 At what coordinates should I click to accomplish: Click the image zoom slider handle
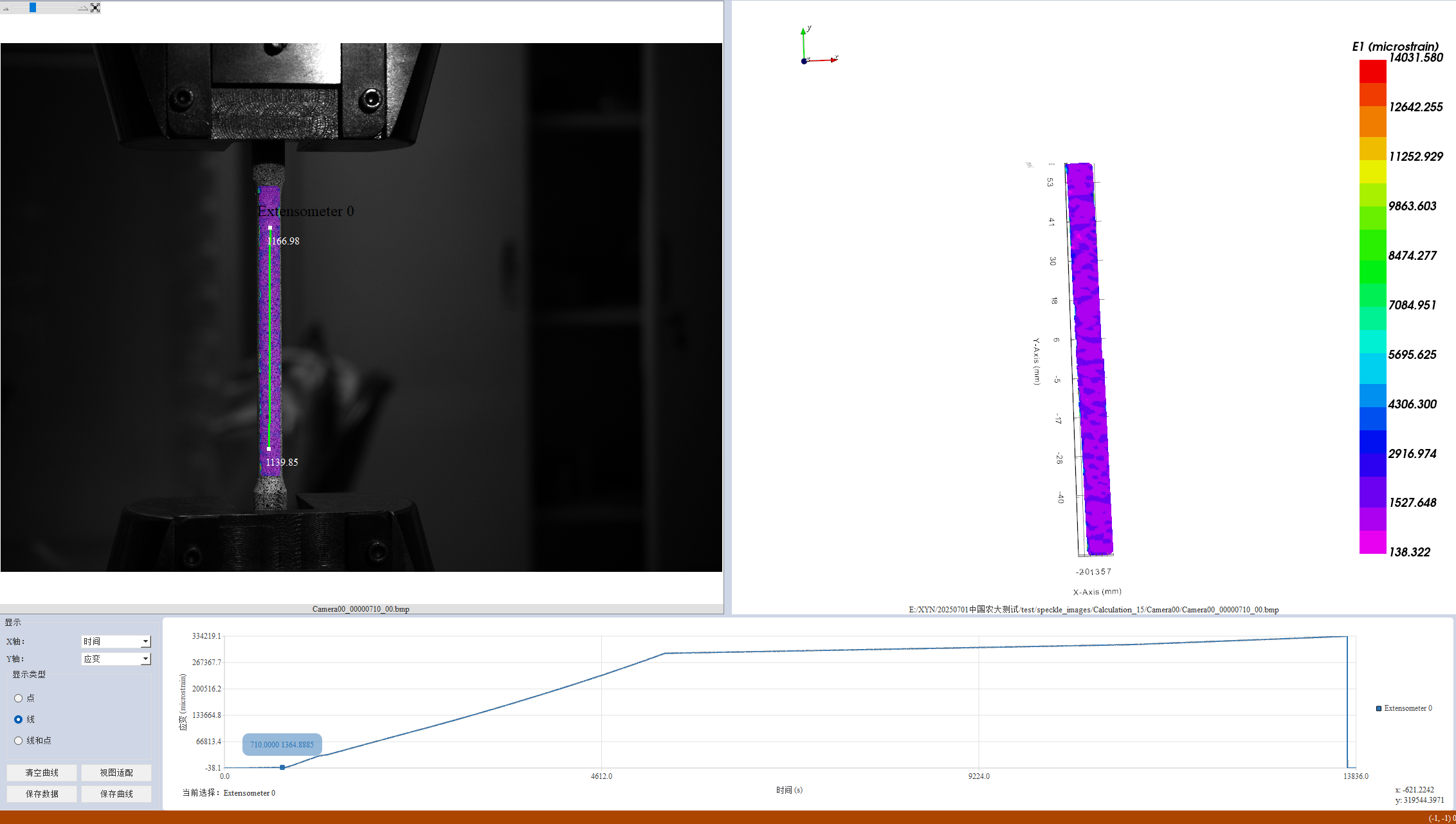33,8
